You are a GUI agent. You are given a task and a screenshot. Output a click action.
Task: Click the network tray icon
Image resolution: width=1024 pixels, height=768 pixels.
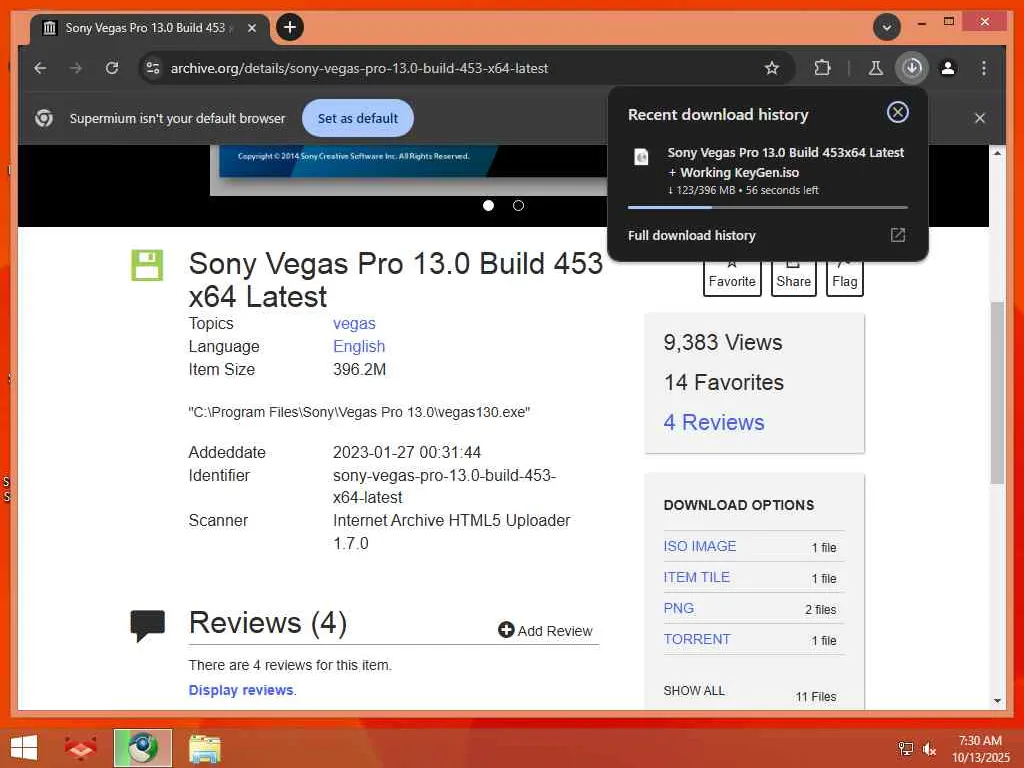[905, 749]
